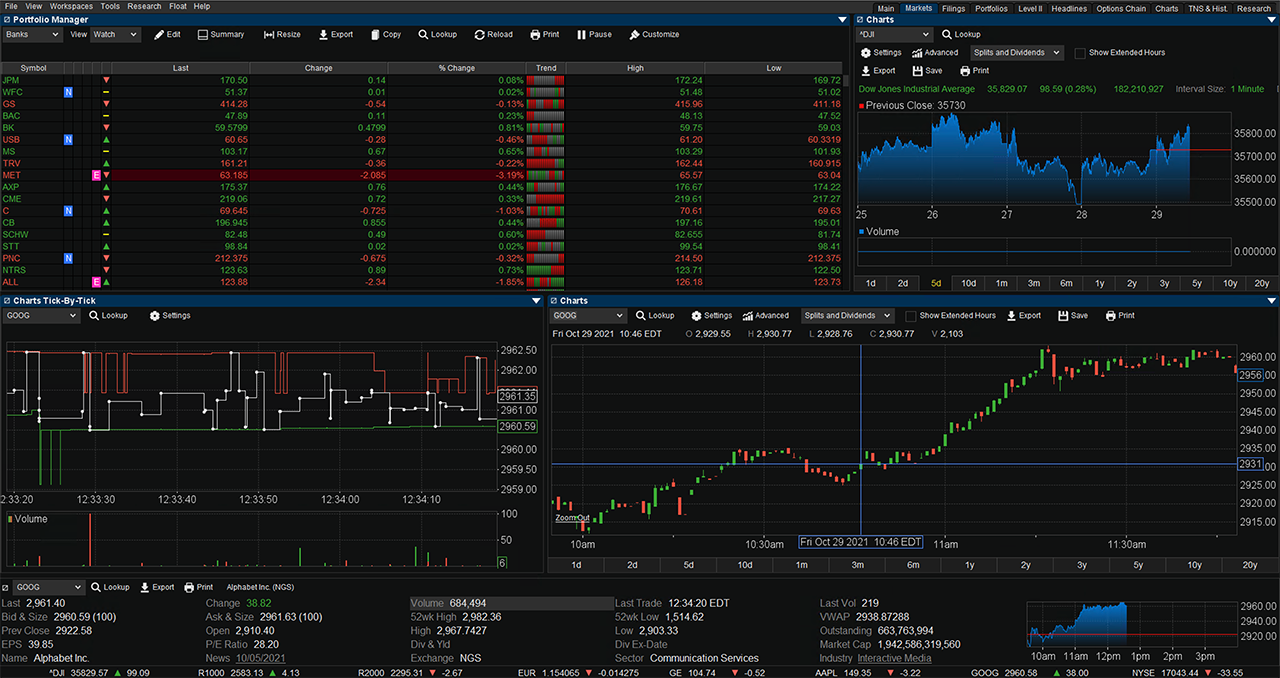Open the File menu

[11, 6]
